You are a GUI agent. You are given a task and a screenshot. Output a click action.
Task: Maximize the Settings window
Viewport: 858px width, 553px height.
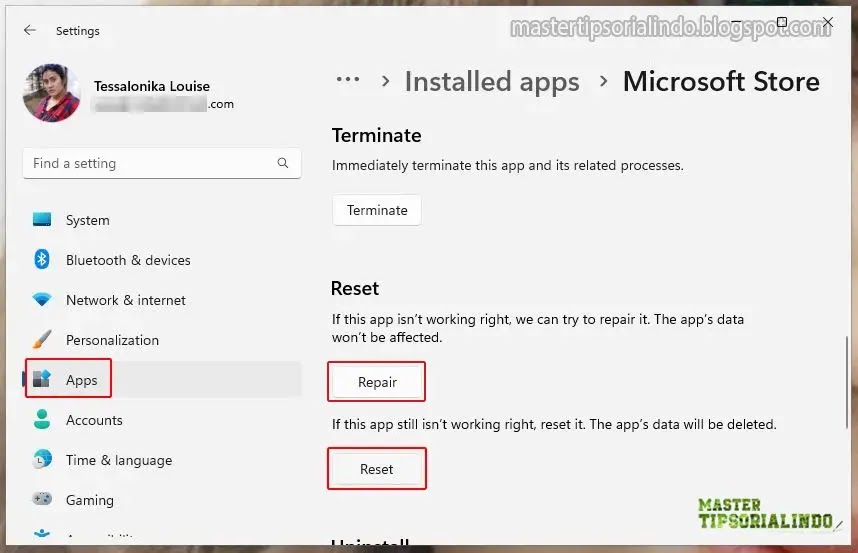point(781,22)
